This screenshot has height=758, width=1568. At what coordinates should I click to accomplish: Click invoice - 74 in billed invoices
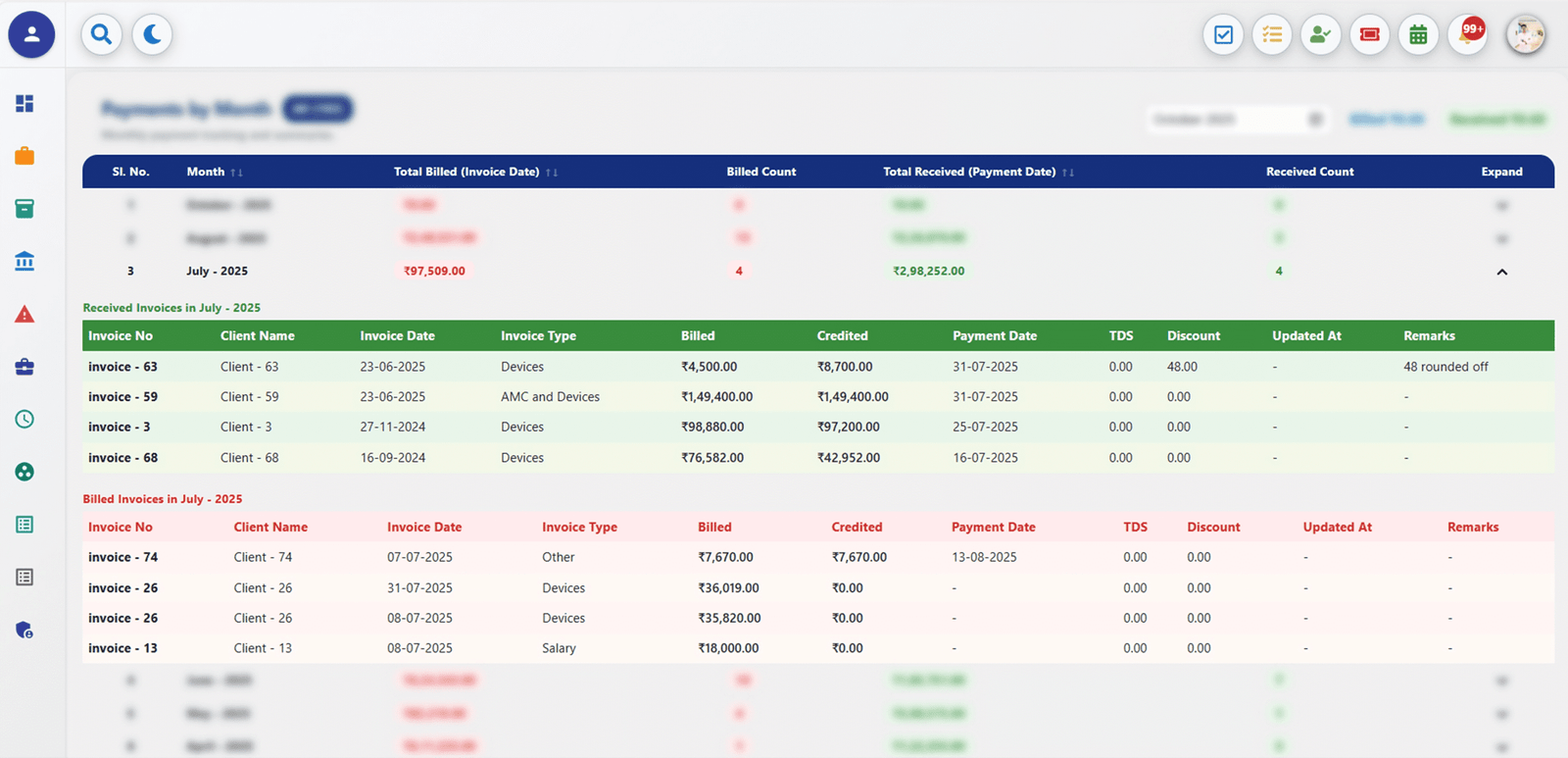point(122,557)
